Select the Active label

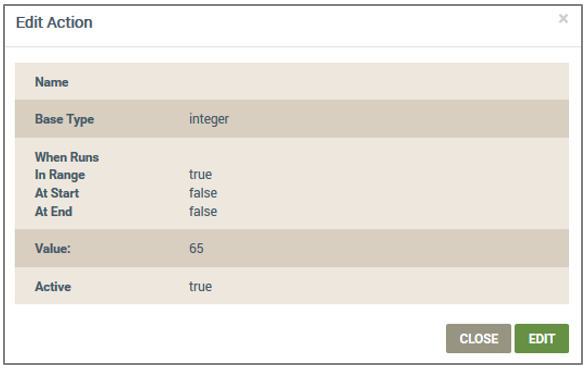53,286
